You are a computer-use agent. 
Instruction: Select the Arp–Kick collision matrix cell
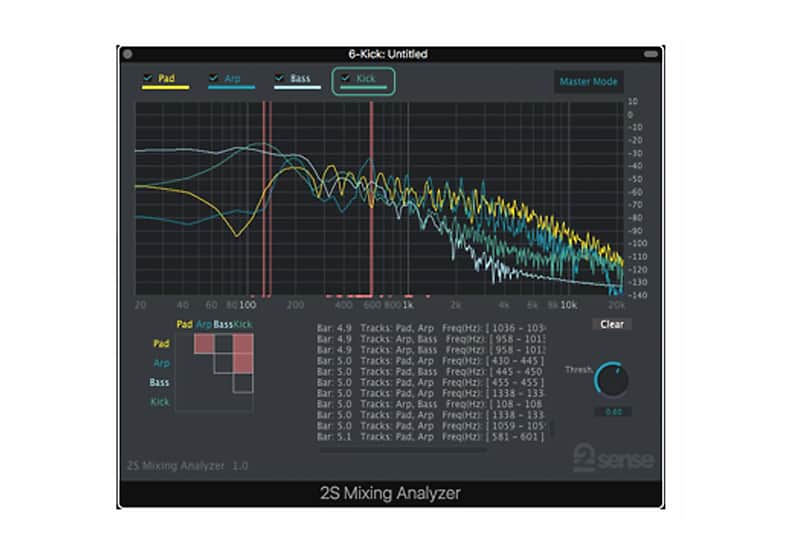[243, 363]
